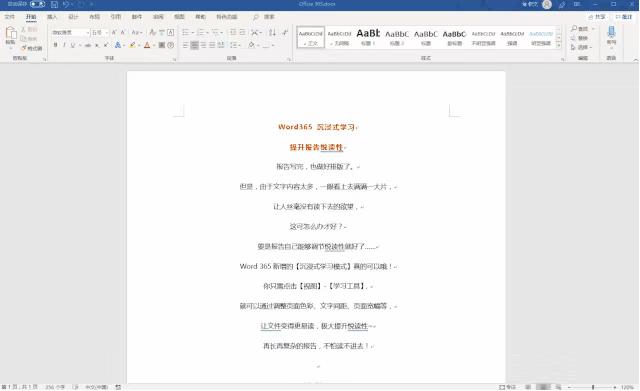Select the Format Painter brush

point(24,48)
